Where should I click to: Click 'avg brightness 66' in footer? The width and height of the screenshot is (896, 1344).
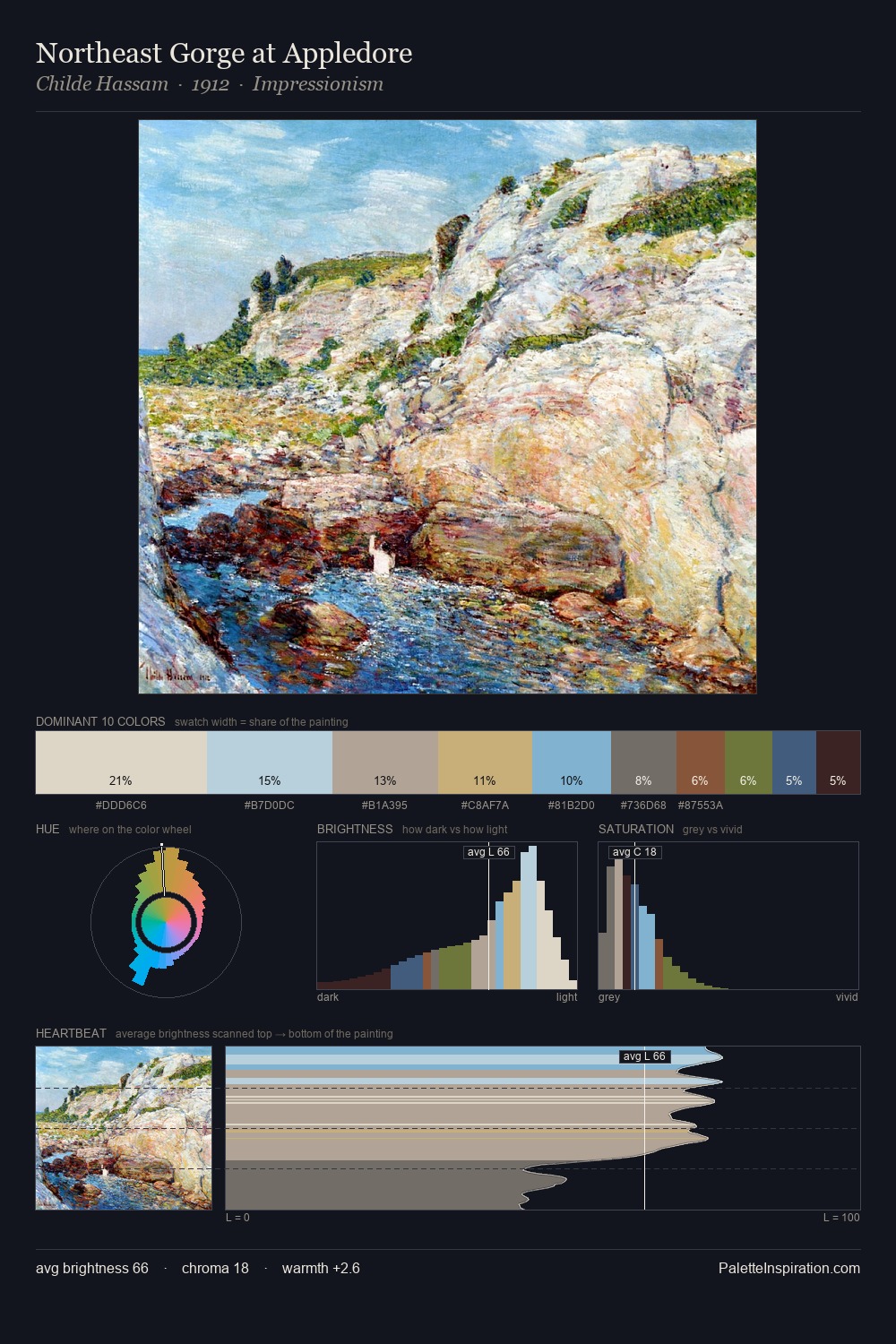92,1268
